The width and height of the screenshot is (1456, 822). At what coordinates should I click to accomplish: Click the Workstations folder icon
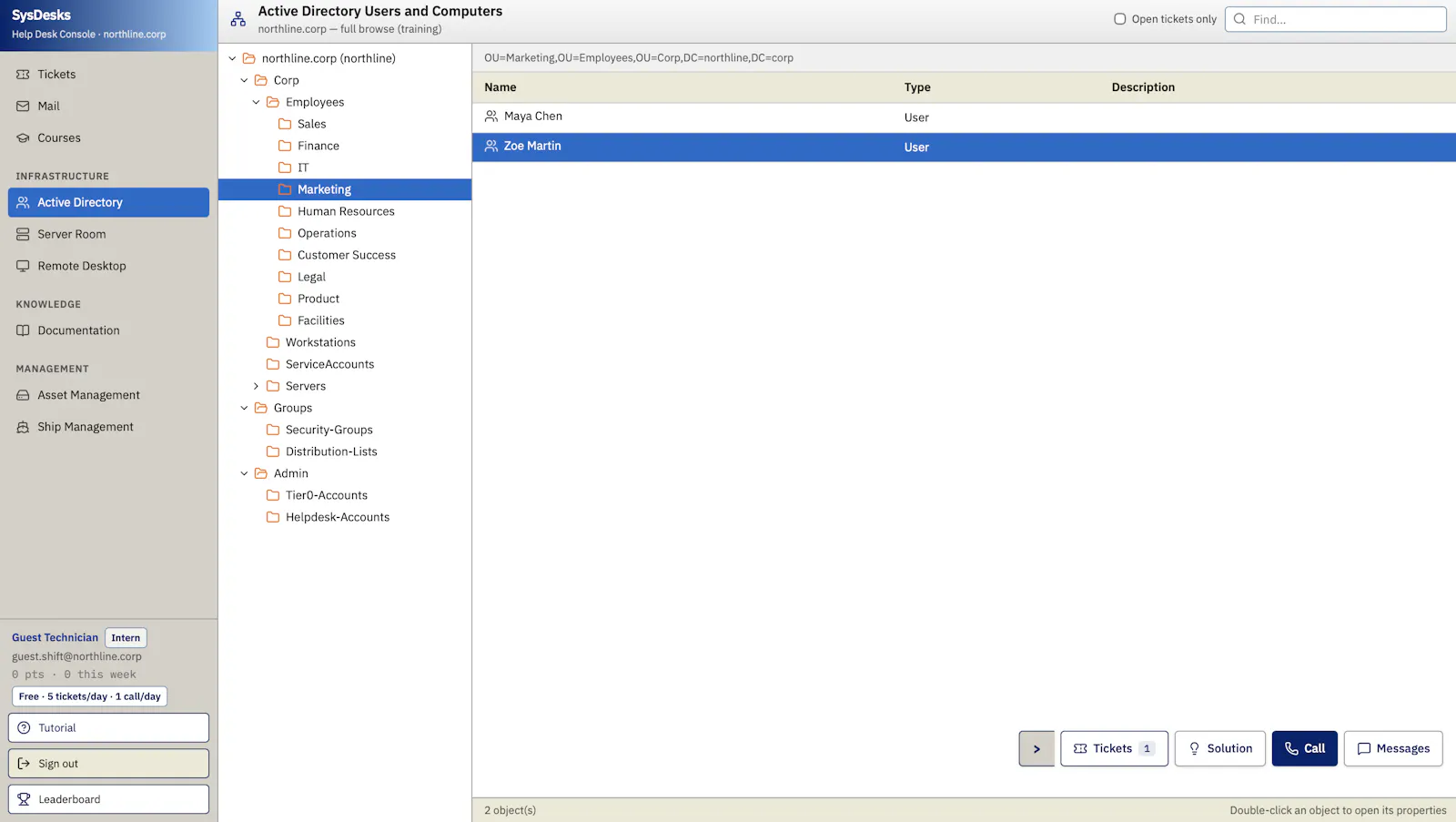[273, 342]
